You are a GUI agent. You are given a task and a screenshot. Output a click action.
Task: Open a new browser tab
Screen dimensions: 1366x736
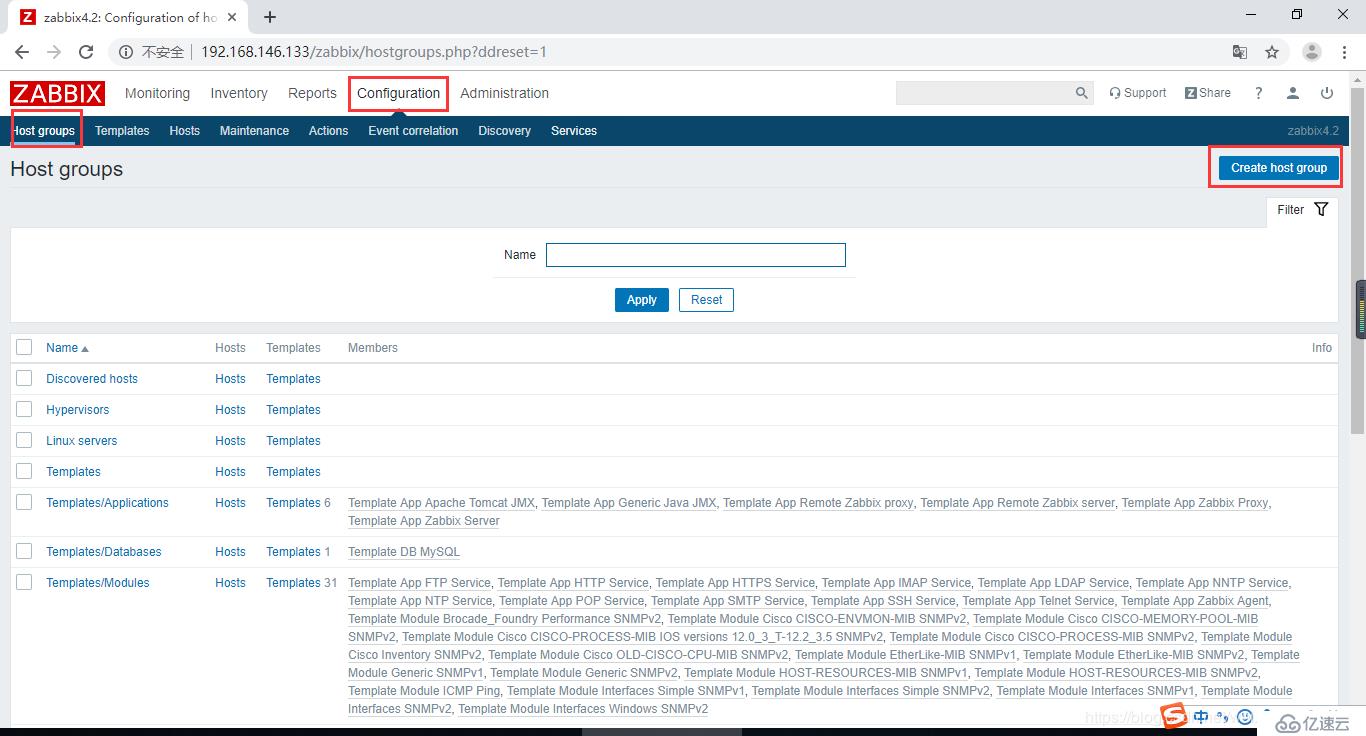(270, 17)
